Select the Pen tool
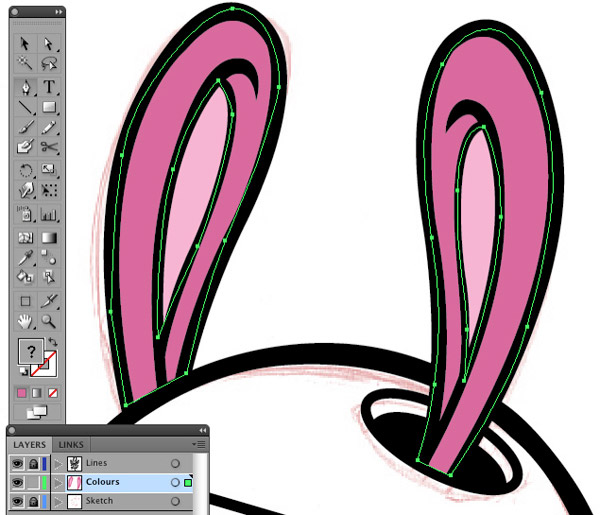 coord(26,87)
